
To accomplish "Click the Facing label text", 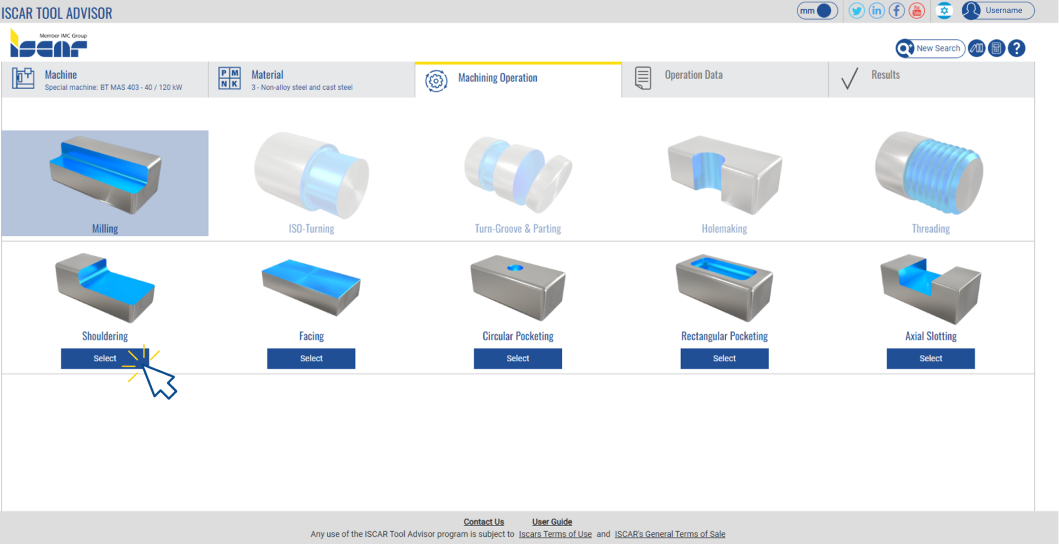I will pos(311,336).
